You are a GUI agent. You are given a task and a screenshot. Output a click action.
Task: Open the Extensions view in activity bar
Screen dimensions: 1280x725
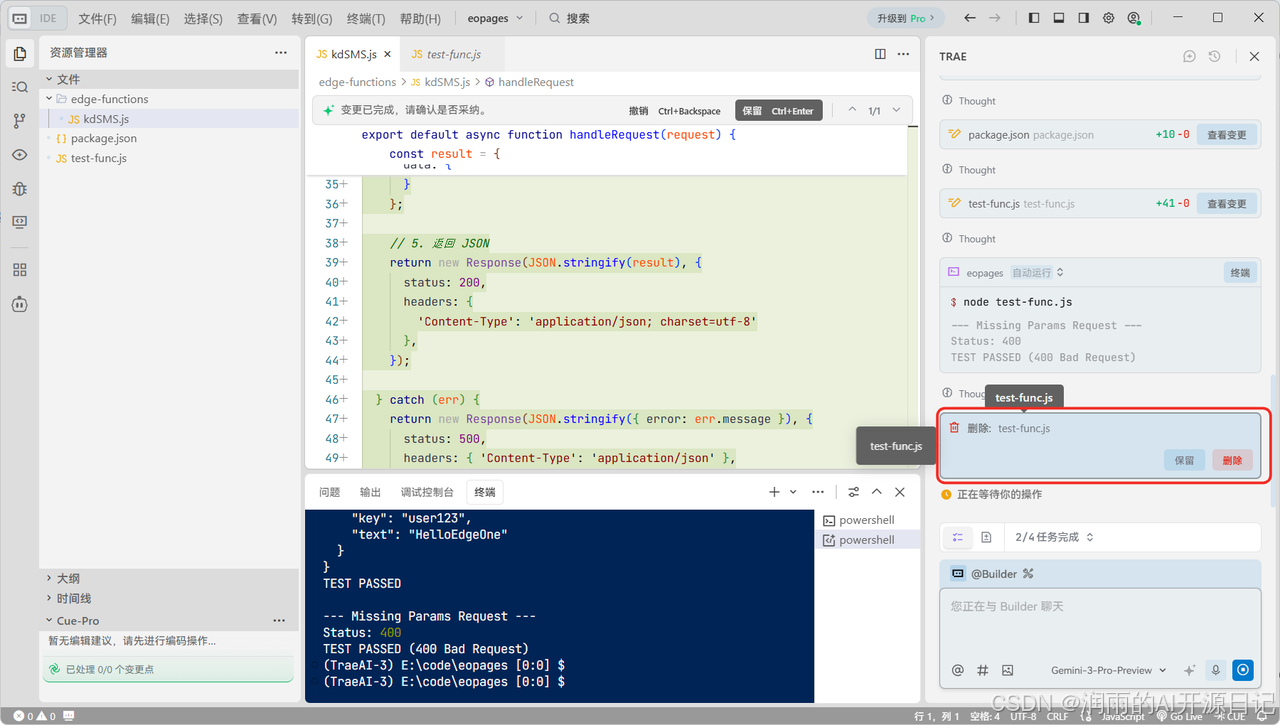19,270
